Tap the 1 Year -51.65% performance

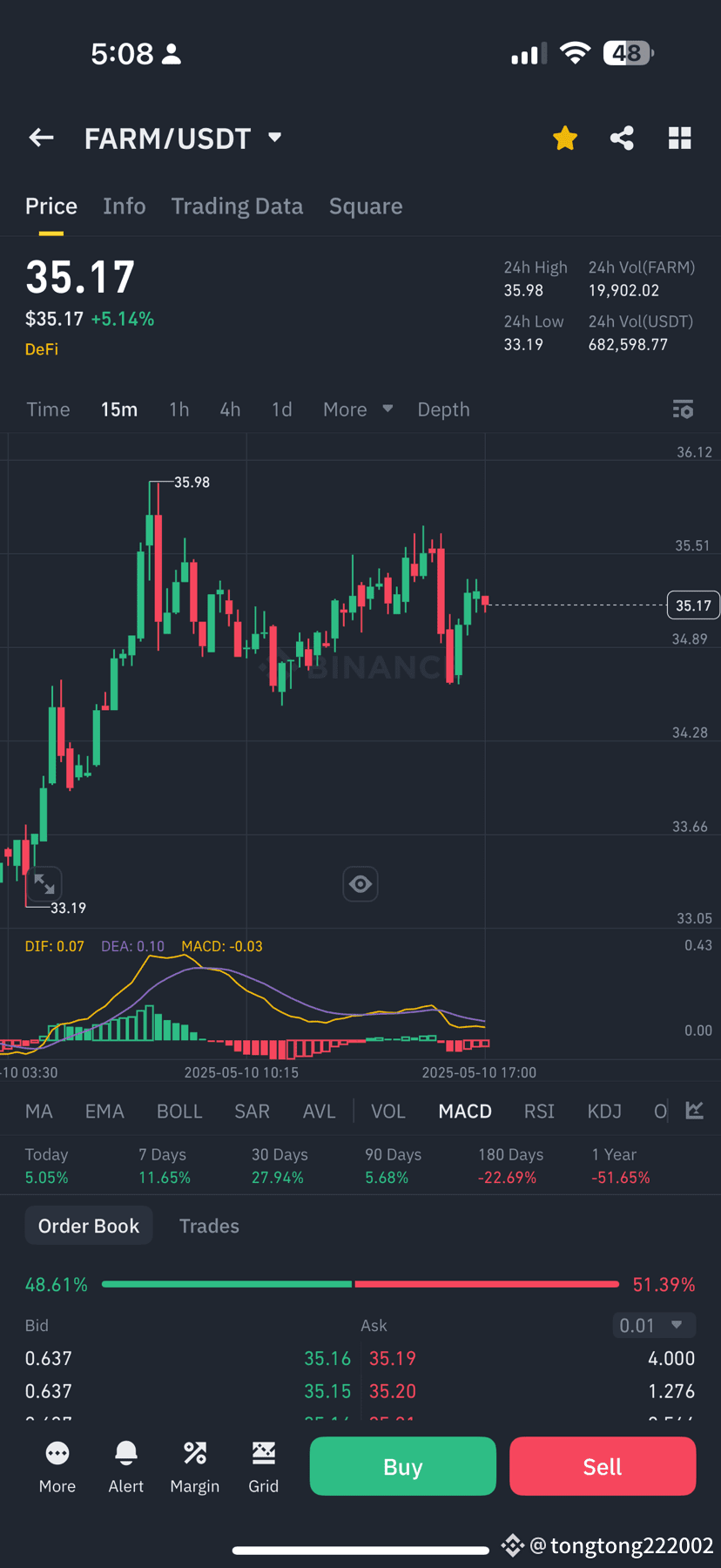pos(621,1166)
